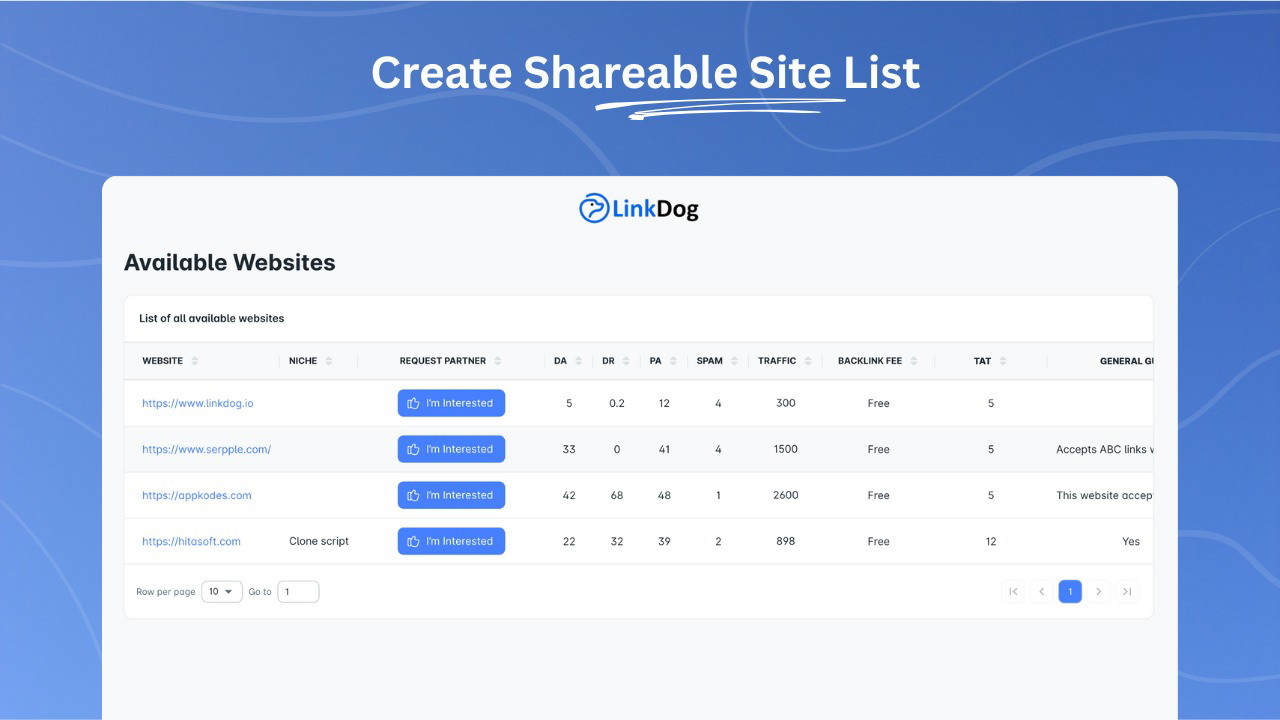This screenshot has width=1280, height=720.
Task: Click the Clone script niche cell
Action: click(x=319, y=541)
